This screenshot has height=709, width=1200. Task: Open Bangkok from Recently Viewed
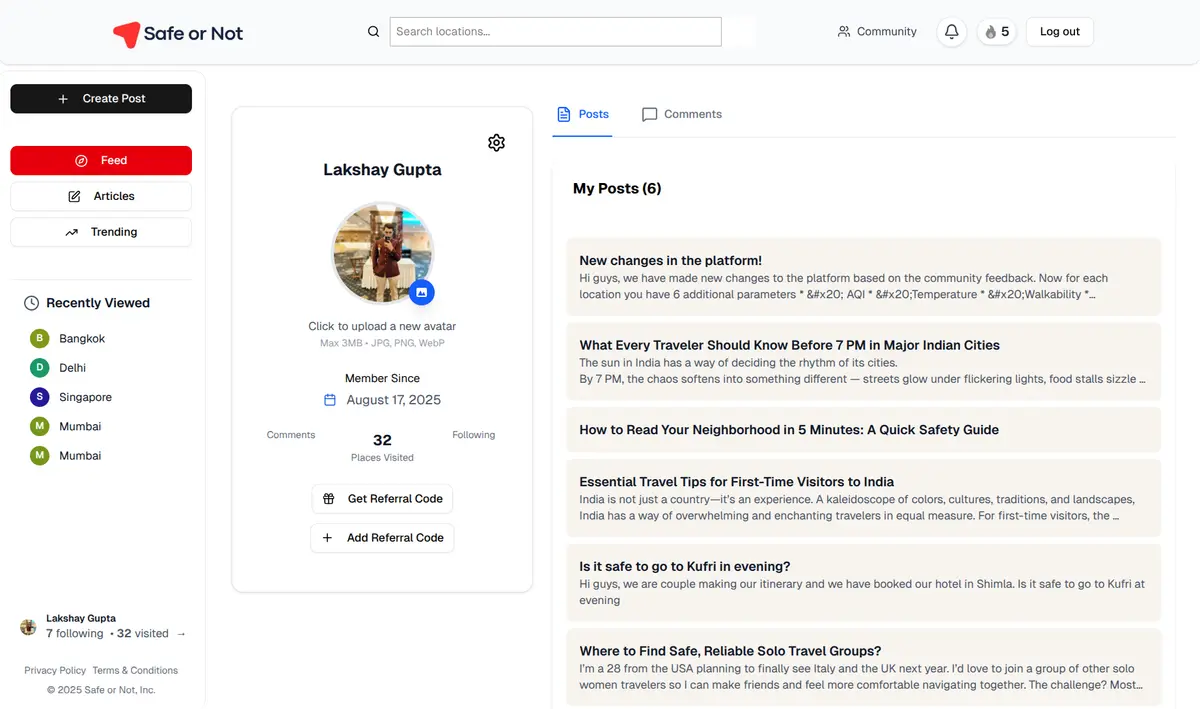[x=81, y=339]
